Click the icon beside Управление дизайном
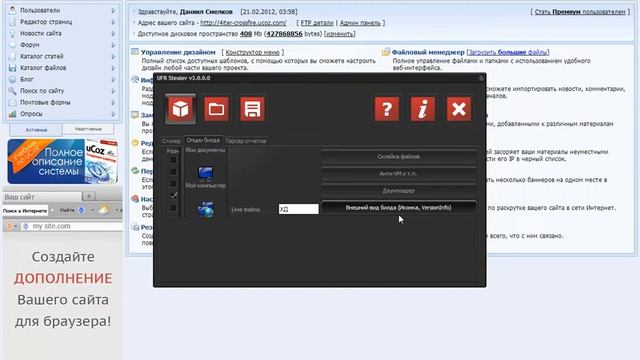 coord(135,52)
